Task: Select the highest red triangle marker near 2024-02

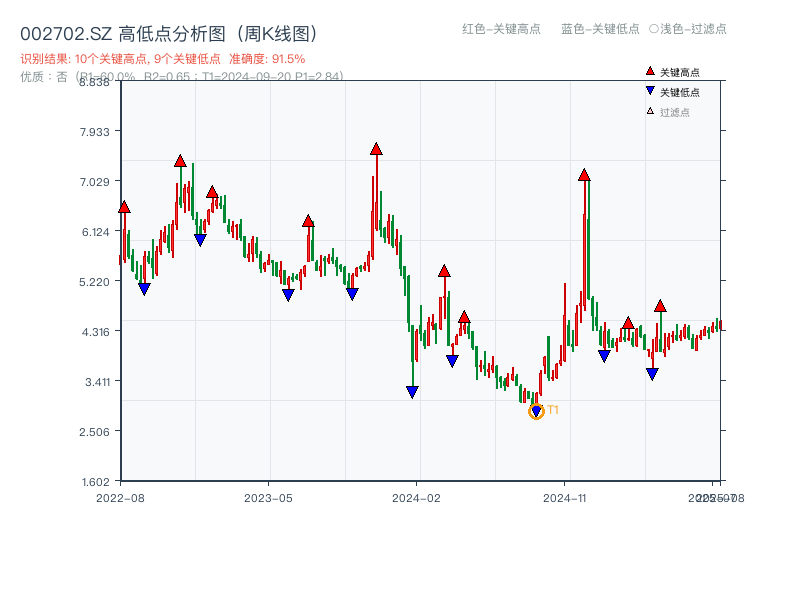Action: [x=375, y=150]
